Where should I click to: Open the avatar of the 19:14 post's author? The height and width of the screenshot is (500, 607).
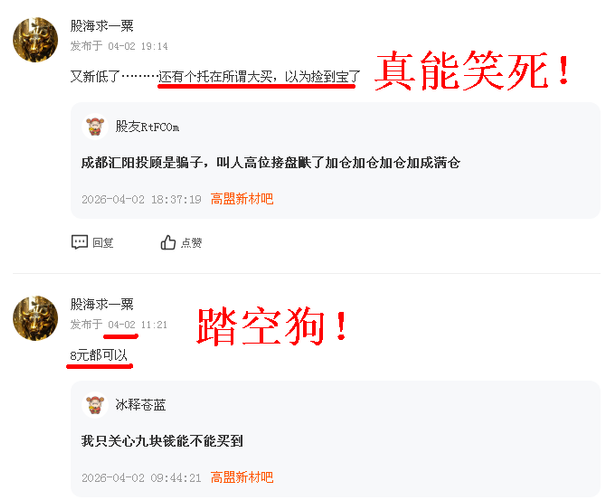click(x=35, y=39)
